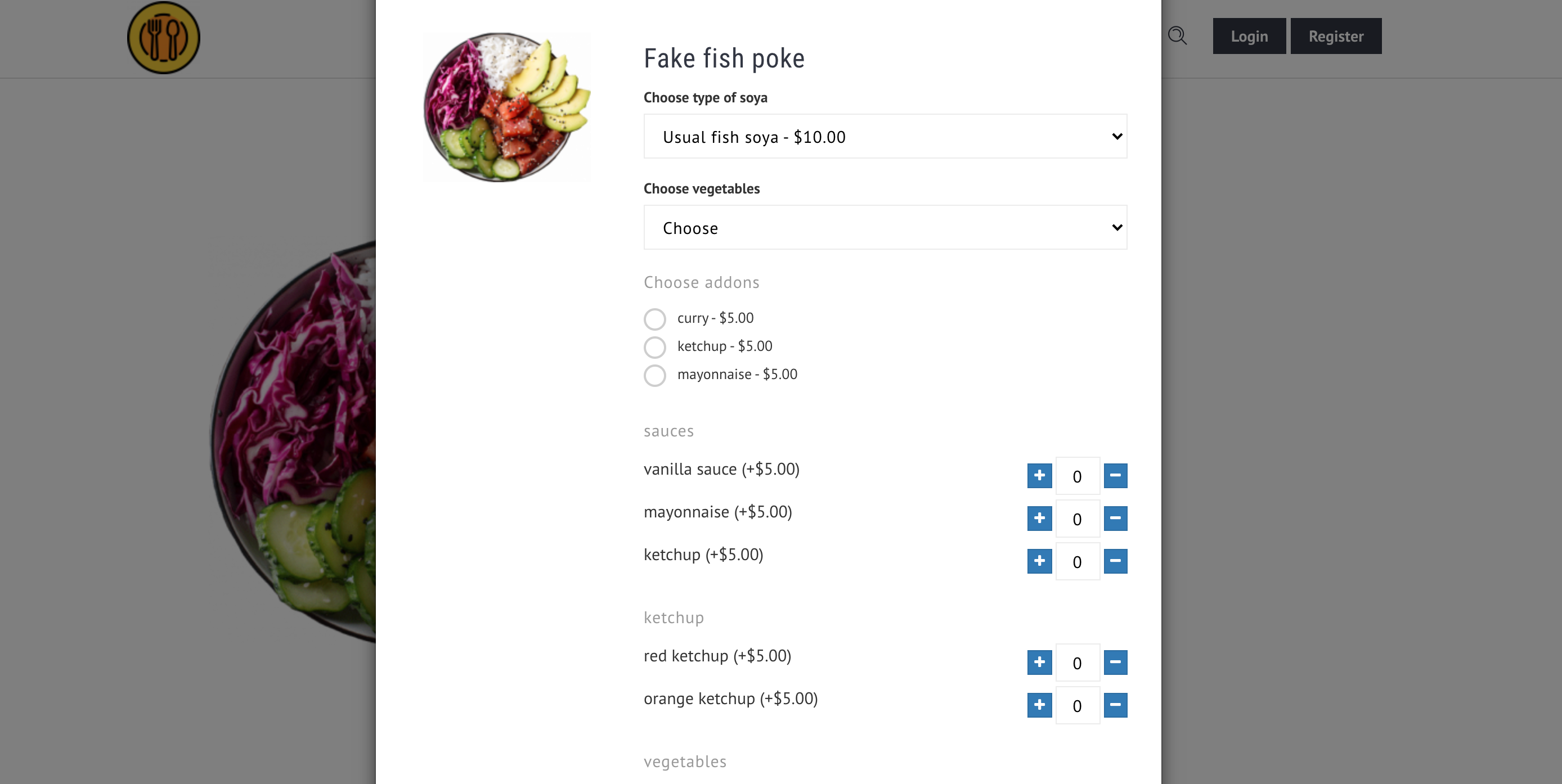Add one mayonnaise sauce with plus icon
The image size is (1562, 784).
1039,518
